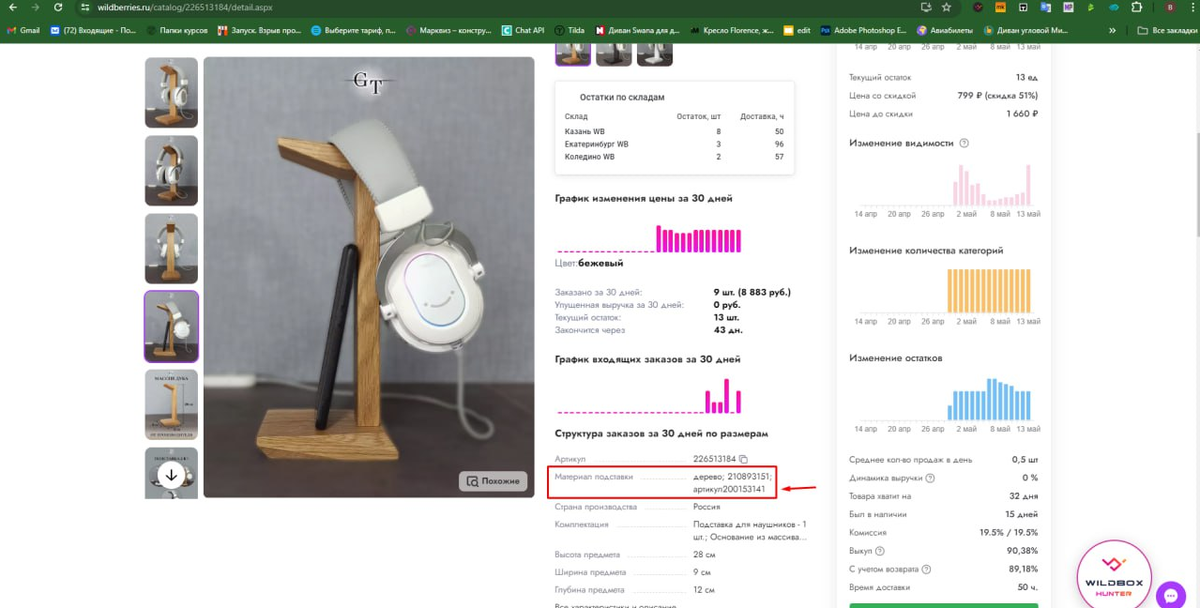Click the Изменение количества категорий chart
The image size is (1200, 608).
pos(944,291)
